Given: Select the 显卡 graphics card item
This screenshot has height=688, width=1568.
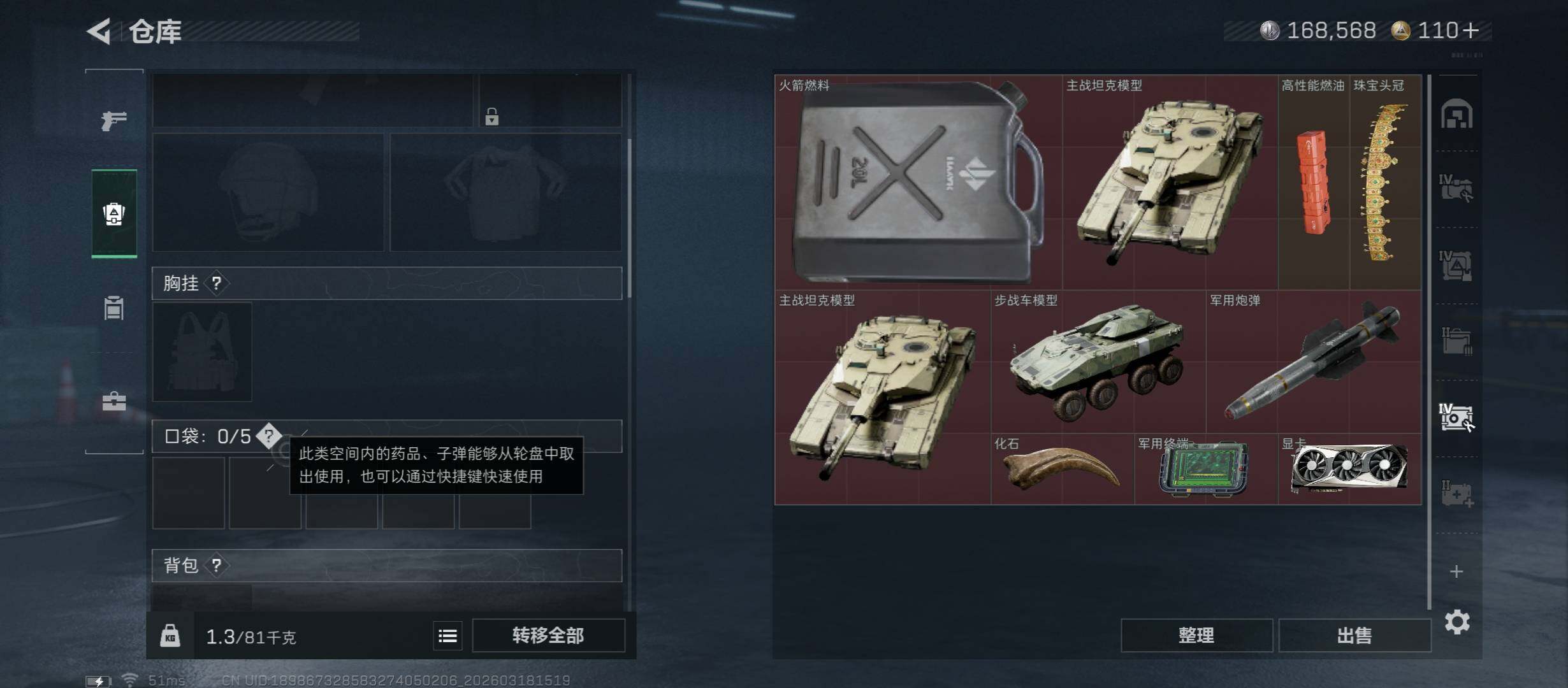Looking at the screenshot, I should [1349, 469].
